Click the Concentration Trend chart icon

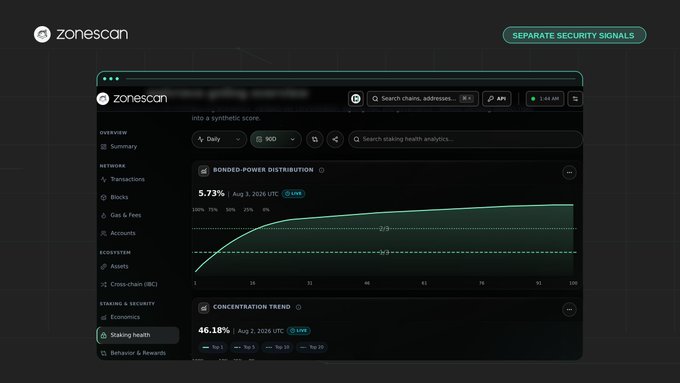(x=203, y=308)
